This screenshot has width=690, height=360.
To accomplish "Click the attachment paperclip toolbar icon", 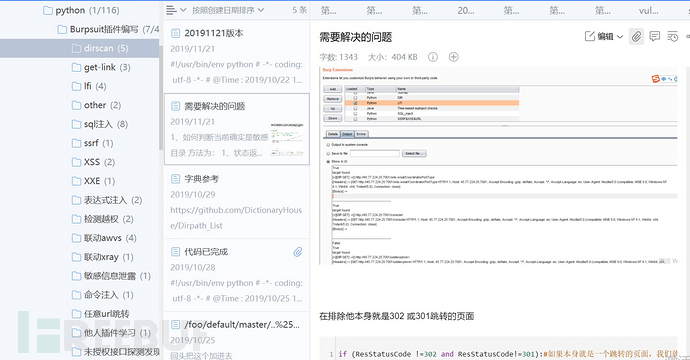I will [x=636, y=37].
